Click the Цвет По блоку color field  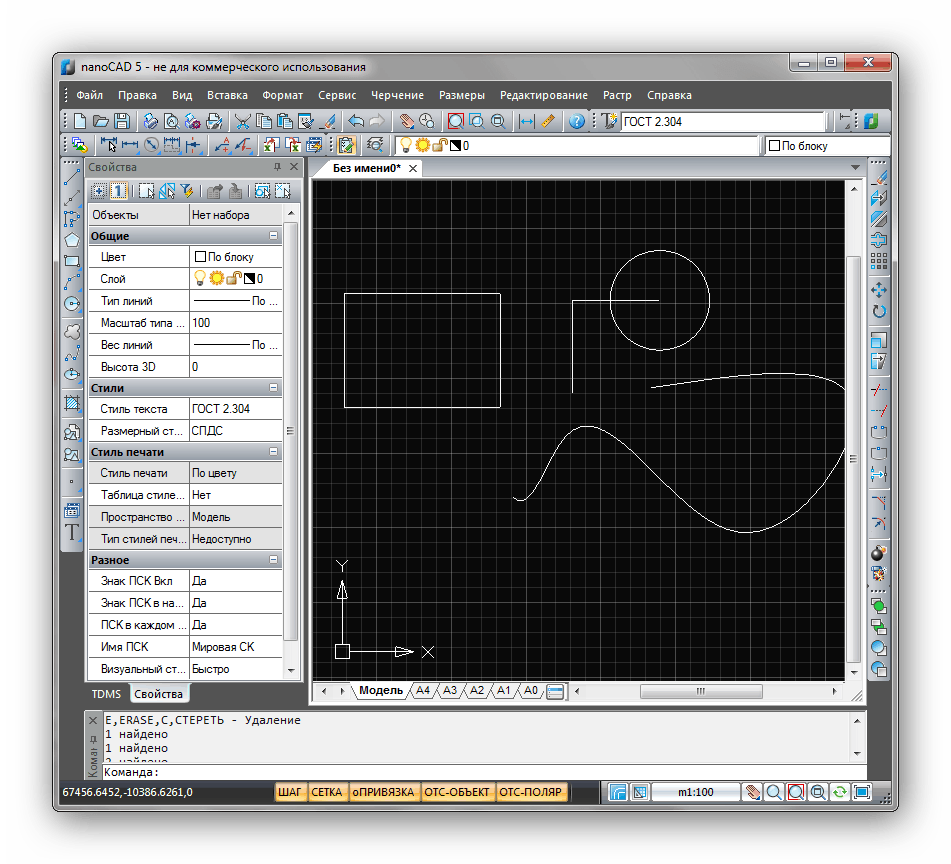click(236, 257)
